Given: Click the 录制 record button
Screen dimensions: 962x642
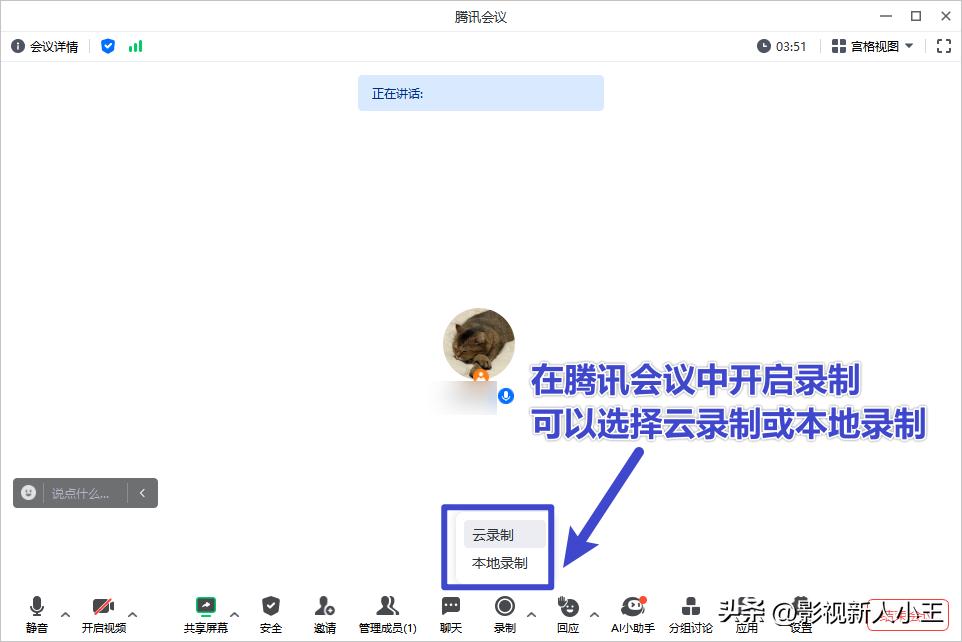Looking at the screenshot, I should [504, 614].
